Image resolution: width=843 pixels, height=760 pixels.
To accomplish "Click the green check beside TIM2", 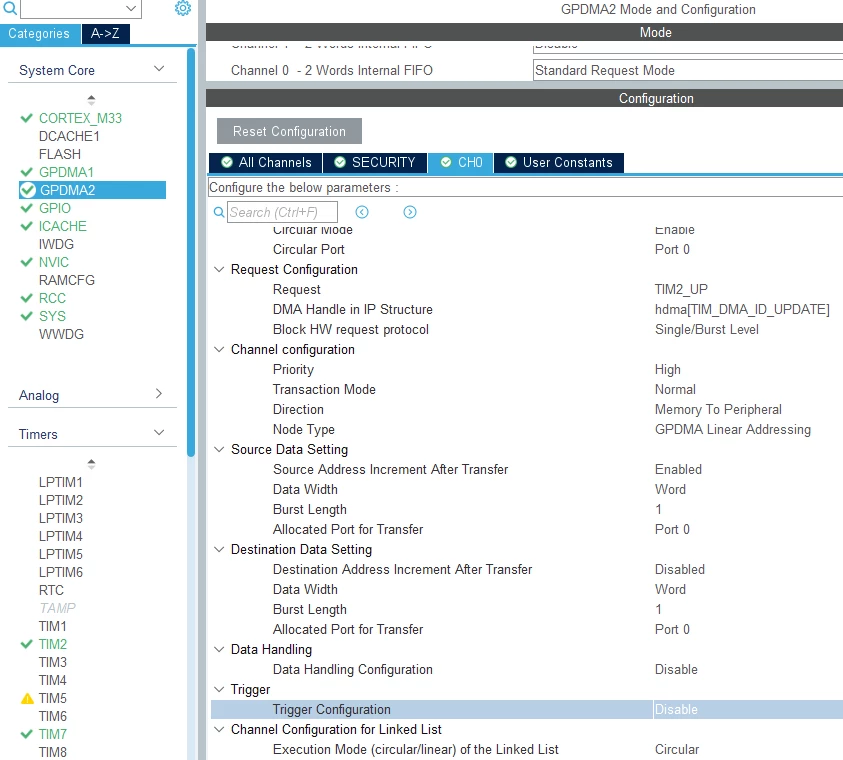I will point(26,644).
